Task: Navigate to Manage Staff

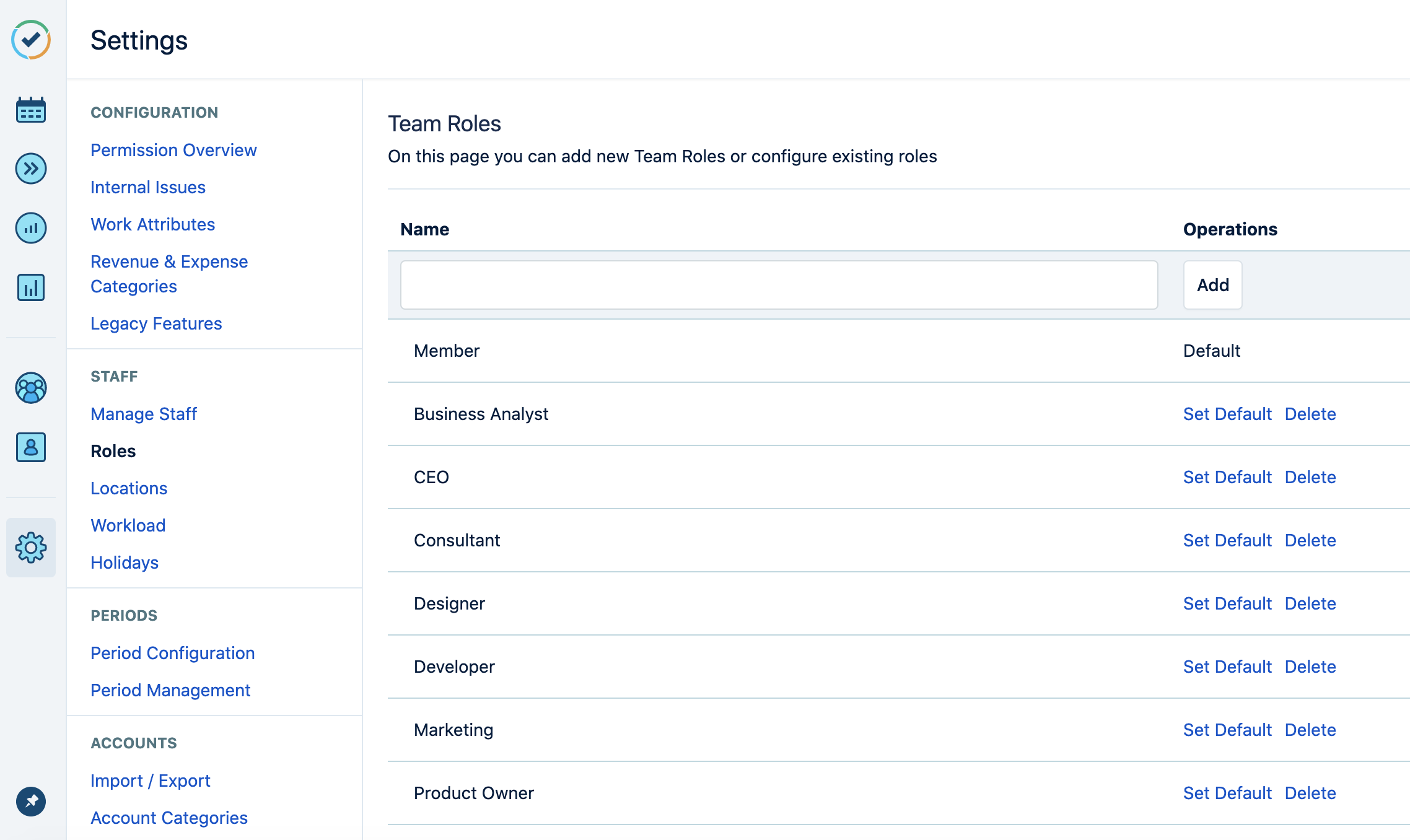Action: (x=144, y=414)
